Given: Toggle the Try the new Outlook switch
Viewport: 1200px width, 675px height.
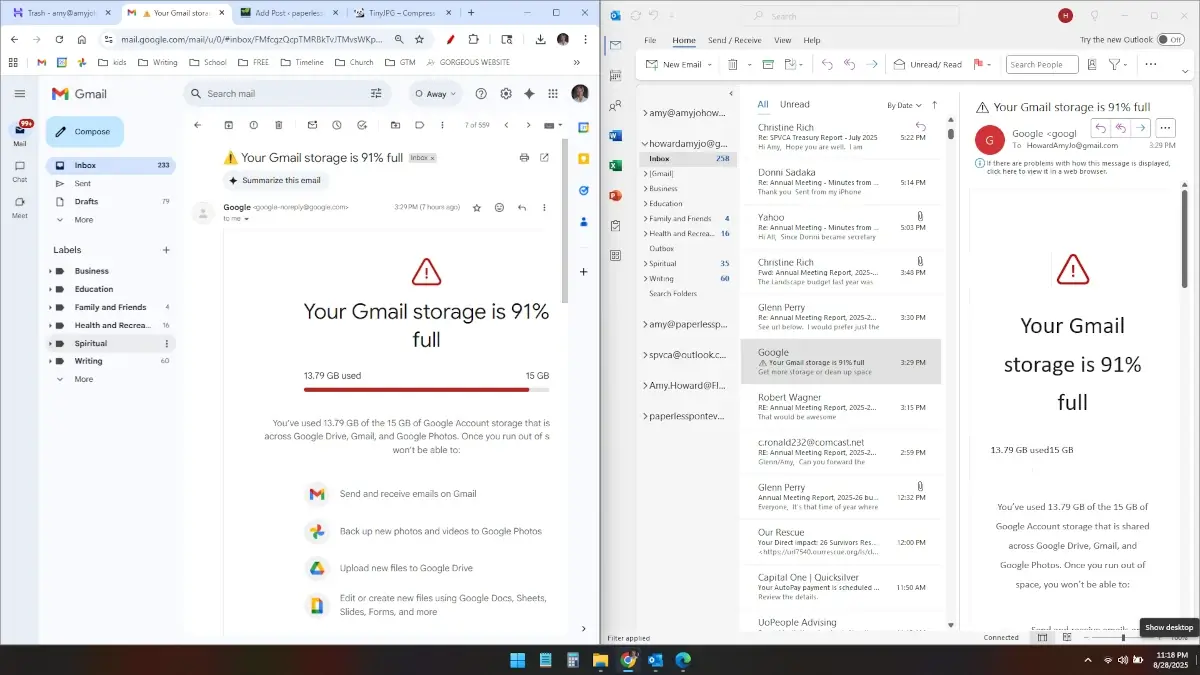Looking at the screenshot, I should 1170,40.
